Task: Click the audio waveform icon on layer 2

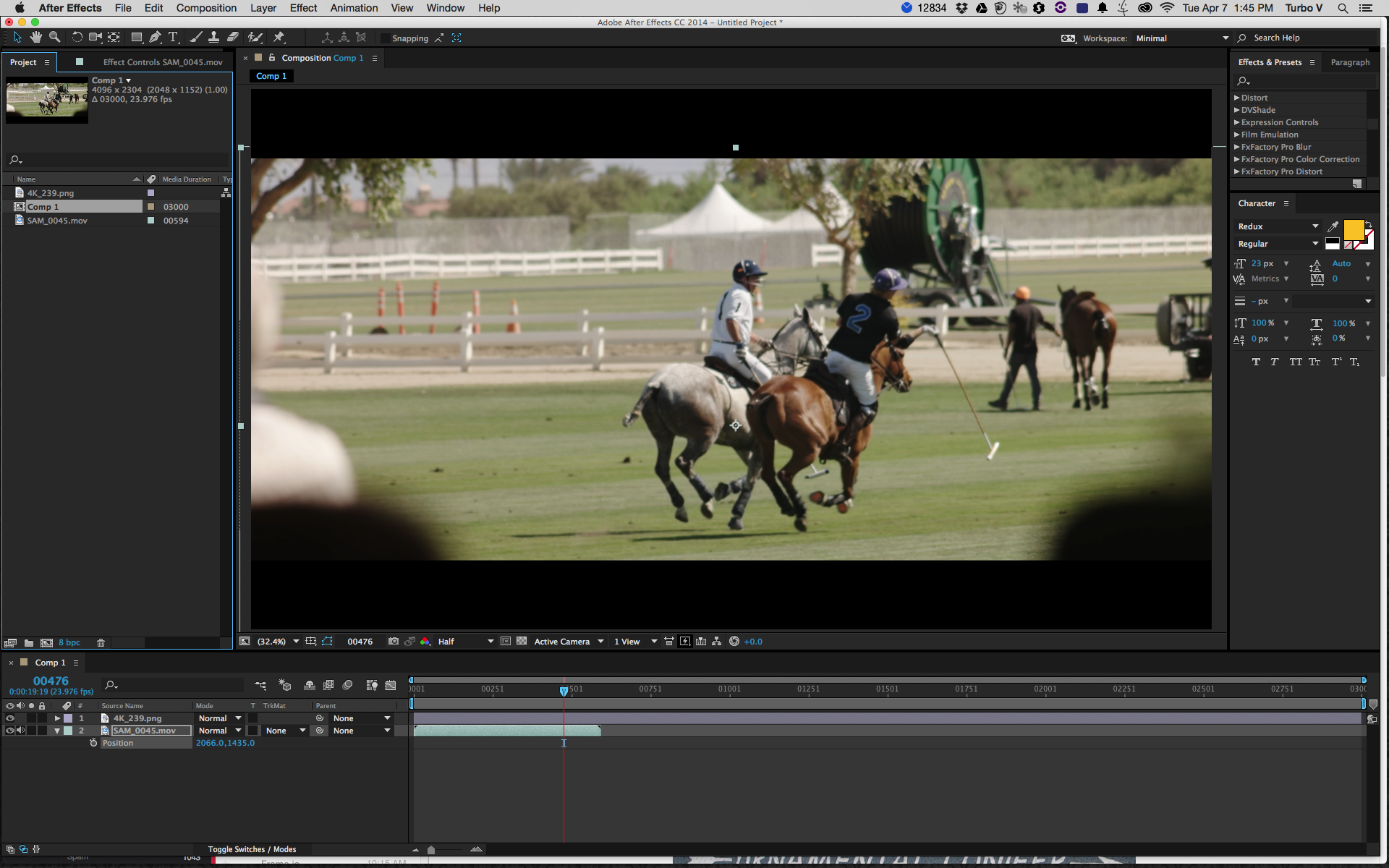Action: [19, 730]
